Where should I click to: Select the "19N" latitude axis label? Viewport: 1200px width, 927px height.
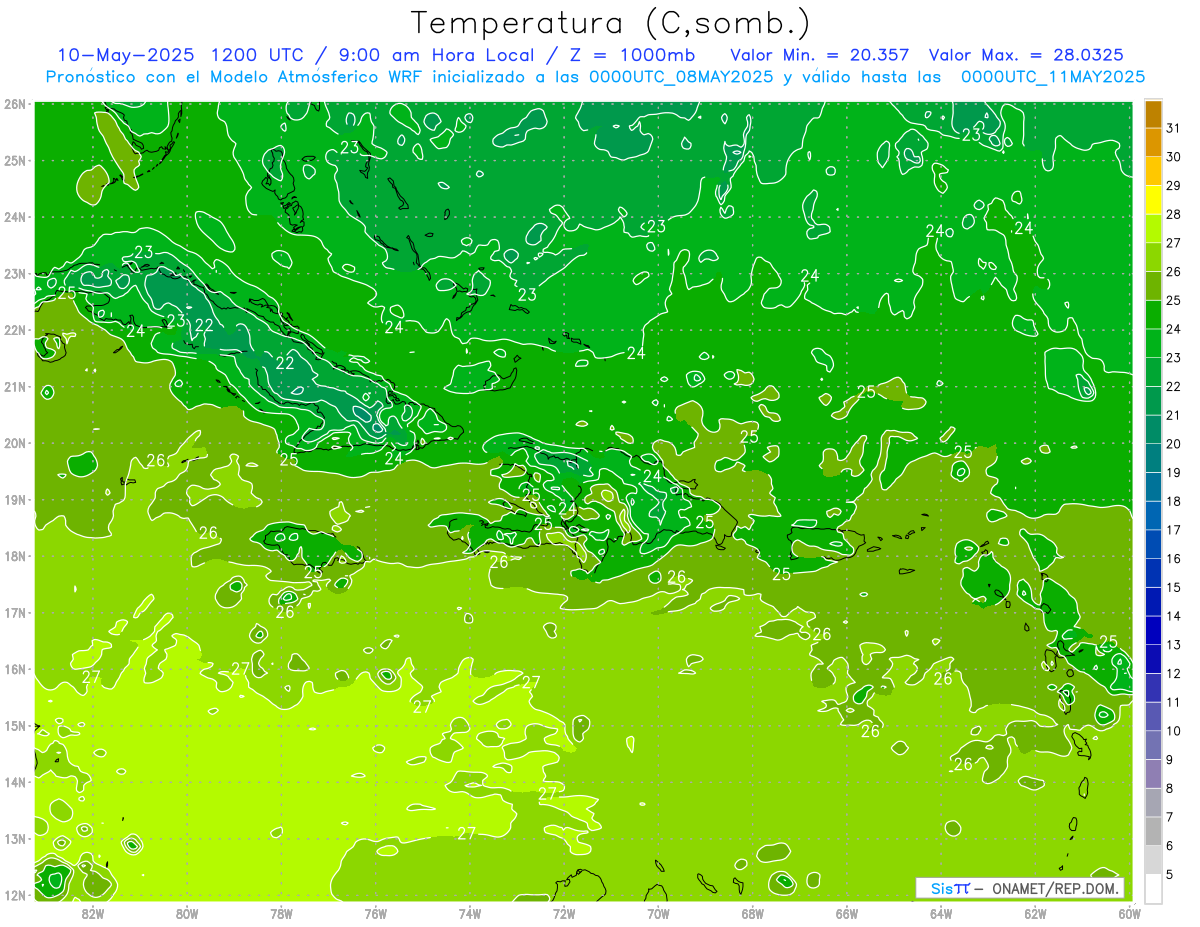pyautogui.click(x=15, y=500)
